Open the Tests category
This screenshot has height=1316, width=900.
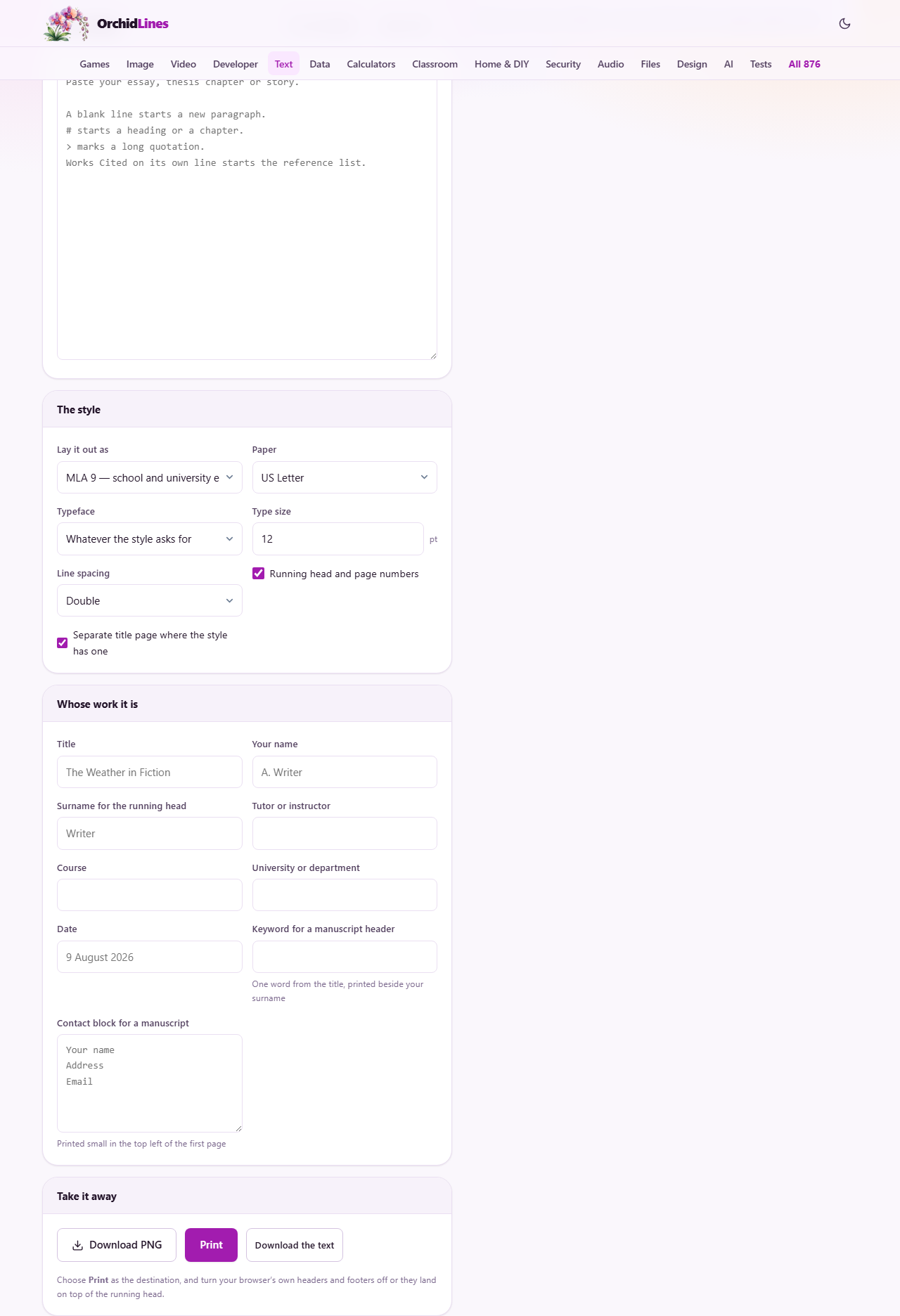click(x=761, y=64)
